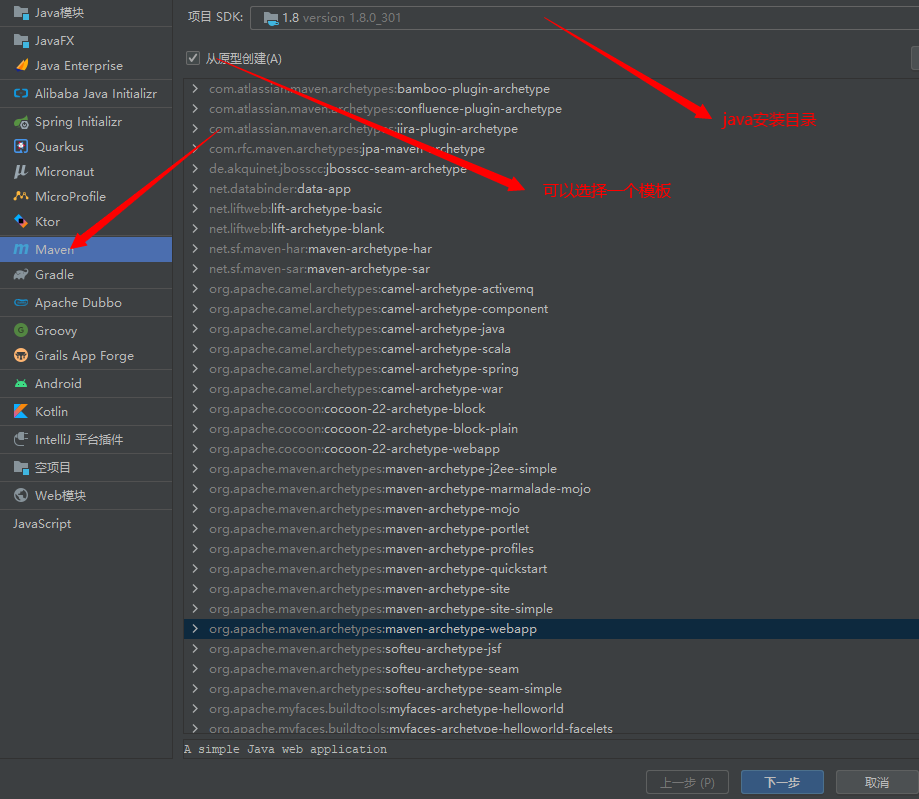
Task: Toggle the 从原型创建(A) checkbox
Action: [193, 58]
